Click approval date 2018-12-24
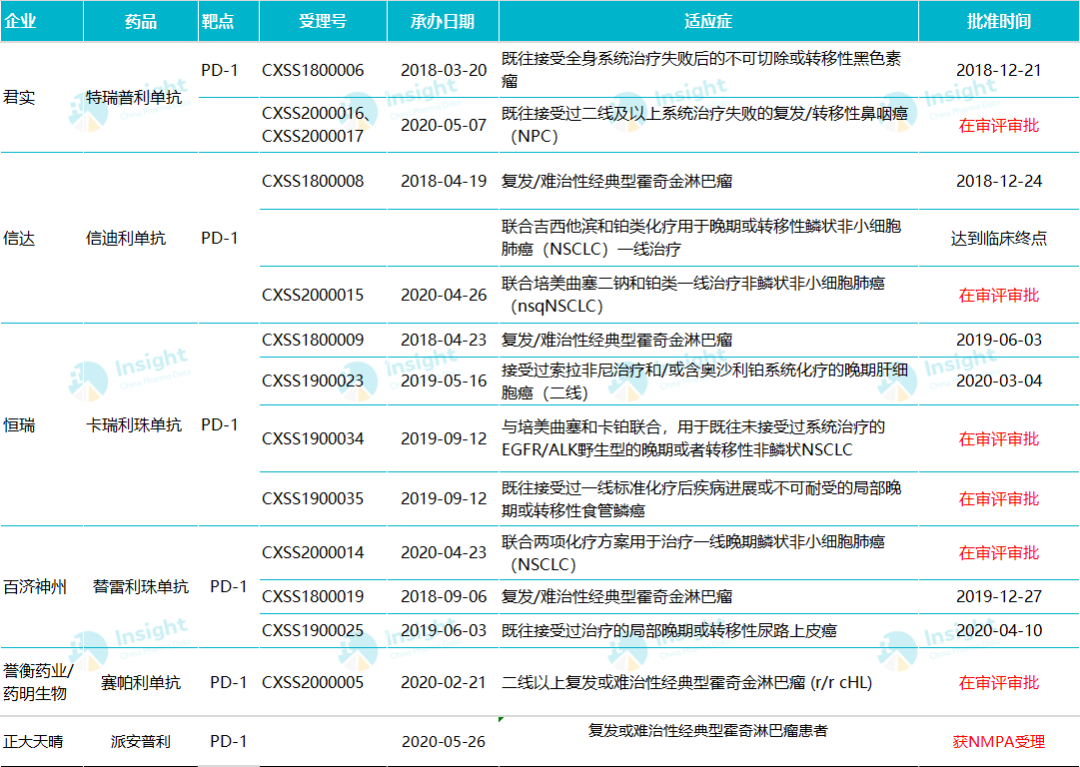 click(x=999, y=181)
